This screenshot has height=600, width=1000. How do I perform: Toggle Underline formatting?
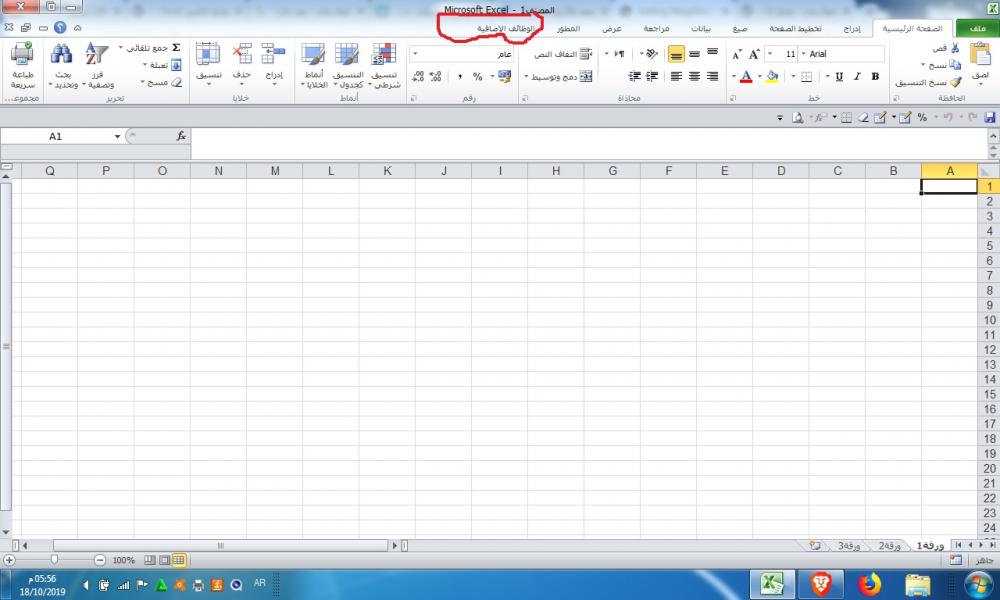(838, 76)
